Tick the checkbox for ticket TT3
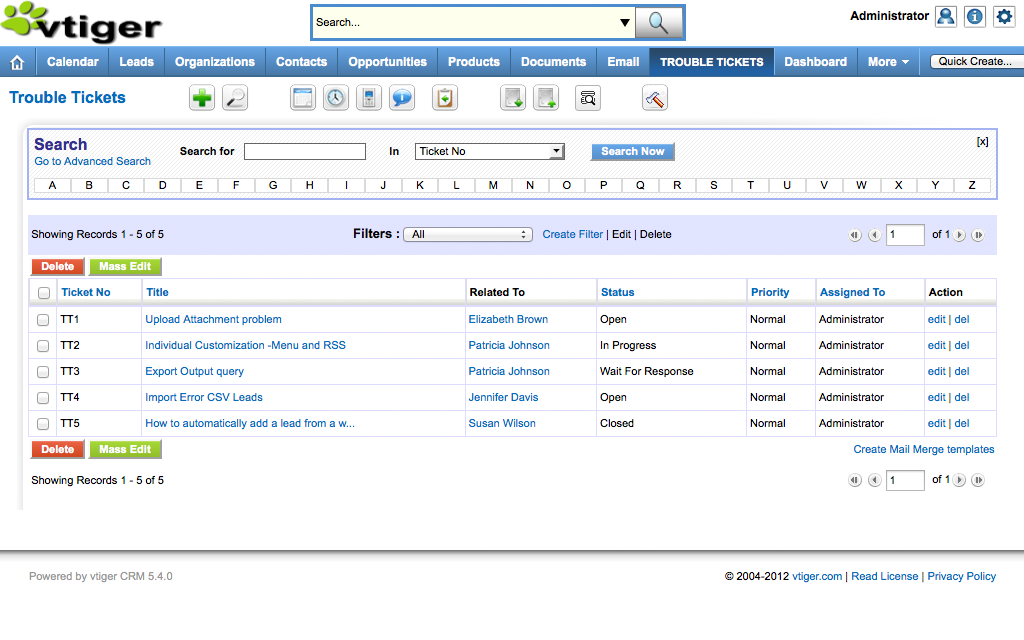The height and width of the screenshot is (640, 1024). (x=43, y=372)
